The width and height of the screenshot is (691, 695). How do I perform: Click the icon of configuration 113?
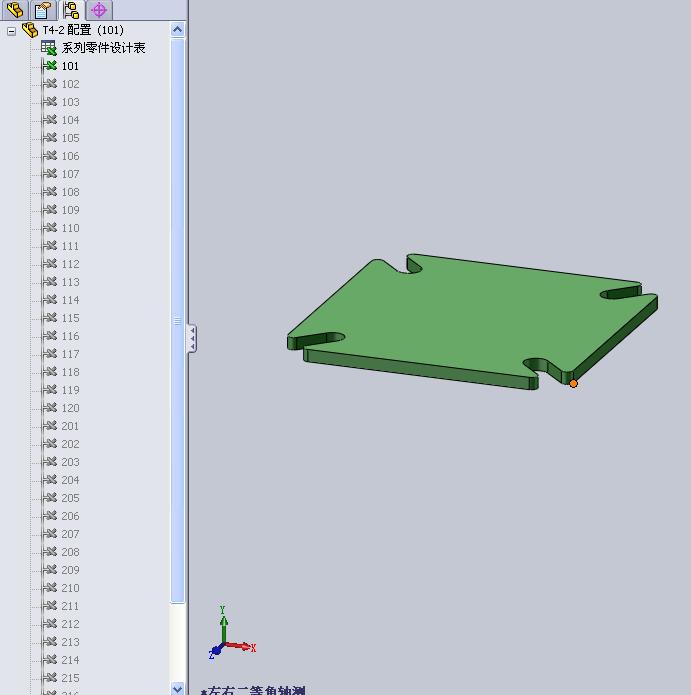[50, 282]
